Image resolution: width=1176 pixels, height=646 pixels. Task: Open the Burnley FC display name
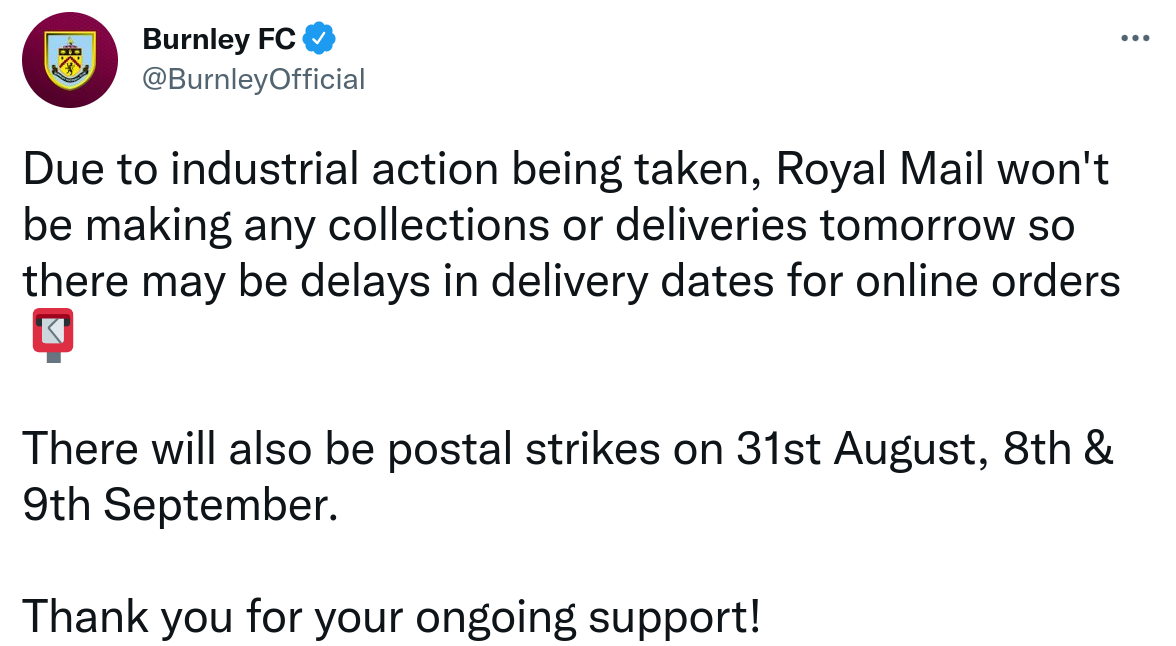pyautogui.click(x=219, y=39)
